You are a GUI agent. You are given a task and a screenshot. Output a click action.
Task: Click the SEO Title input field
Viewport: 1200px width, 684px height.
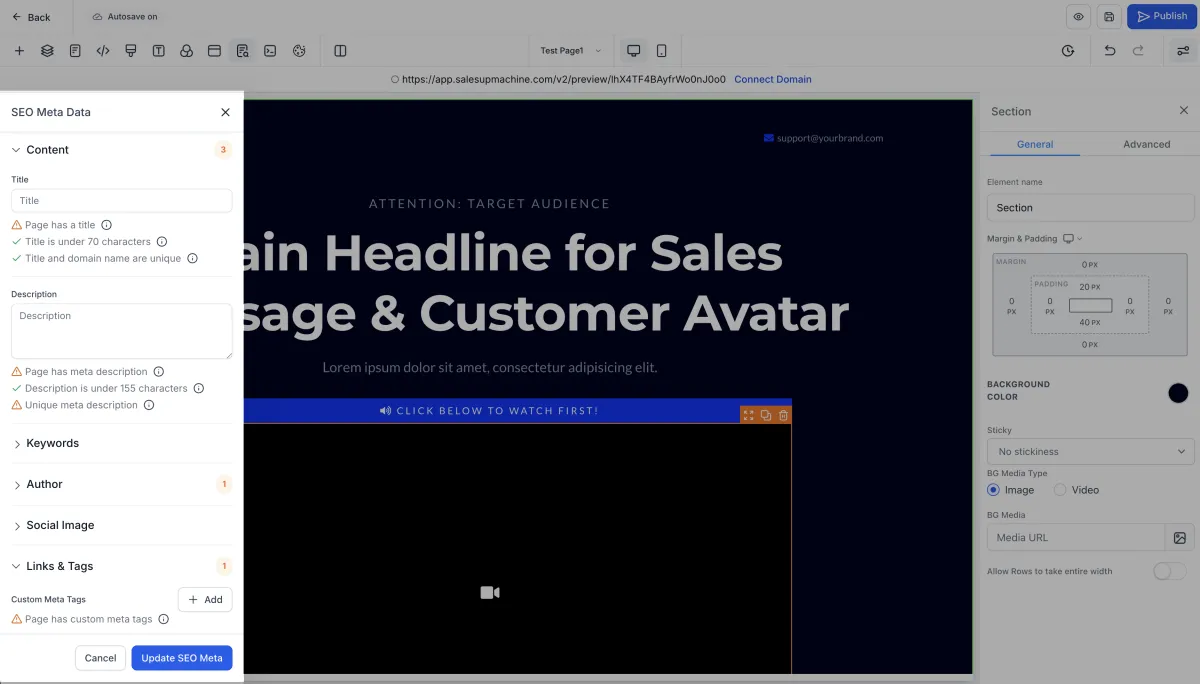[x=122, y=201]
